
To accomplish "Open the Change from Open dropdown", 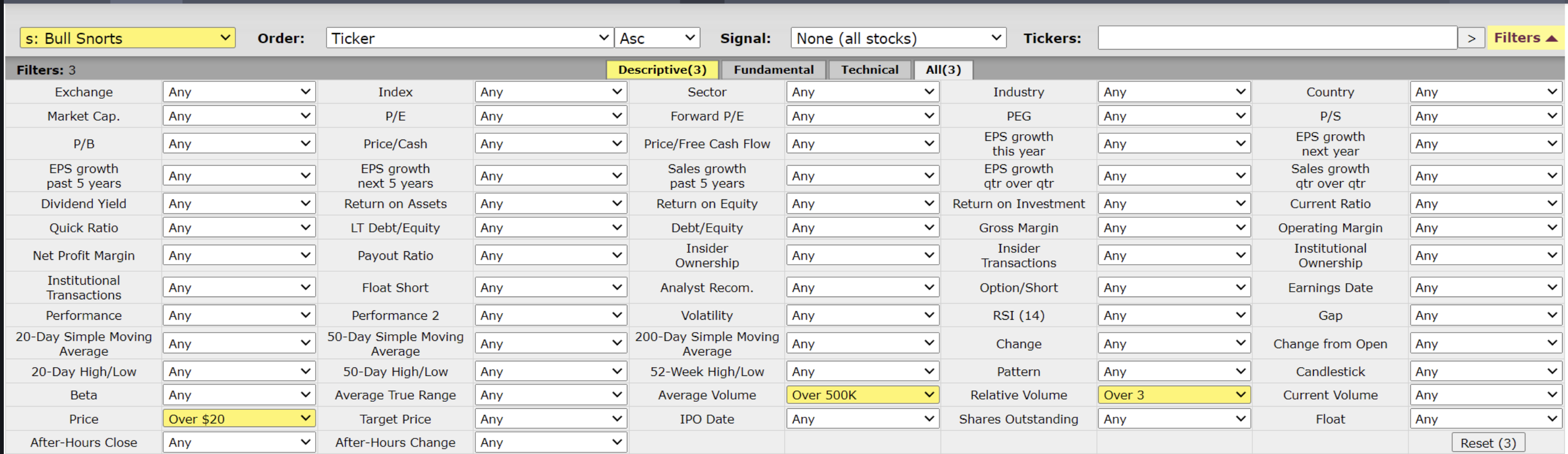I will click(x=1486, y=344).
